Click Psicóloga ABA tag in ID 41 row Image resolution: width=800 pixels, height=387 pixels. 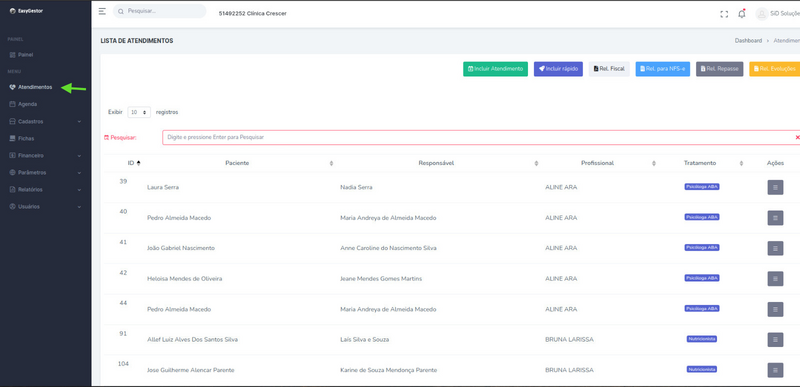[x=702, y=247]
